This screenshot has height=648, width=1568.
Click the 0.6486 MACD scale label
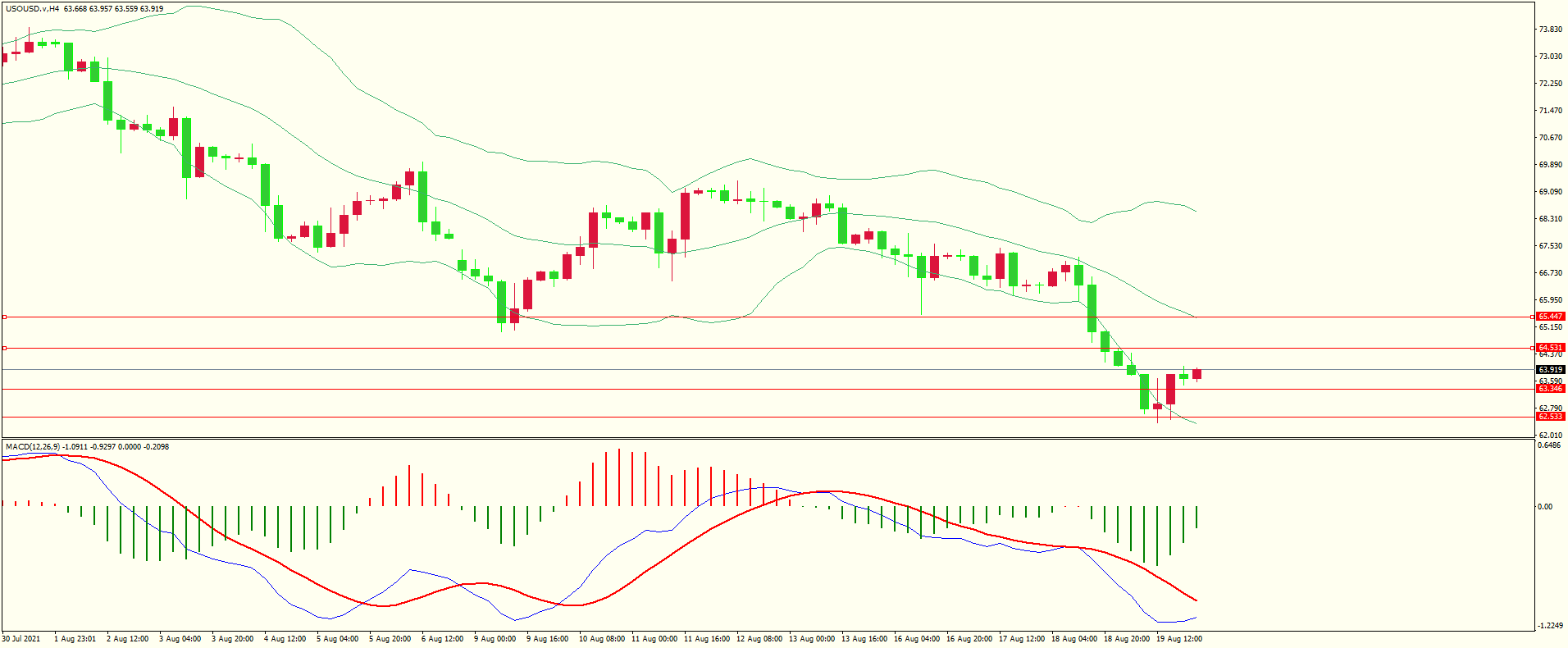click(x=1549, y=446)
